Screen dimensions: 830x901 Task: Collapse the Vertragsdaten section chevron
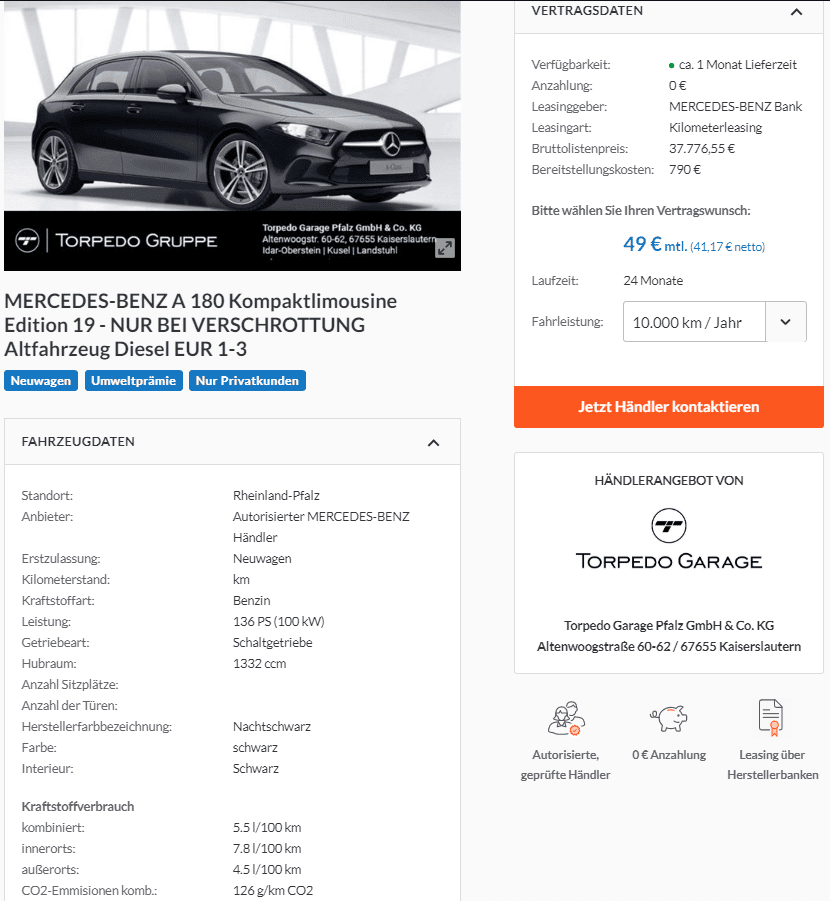click(x=796, y=11)
